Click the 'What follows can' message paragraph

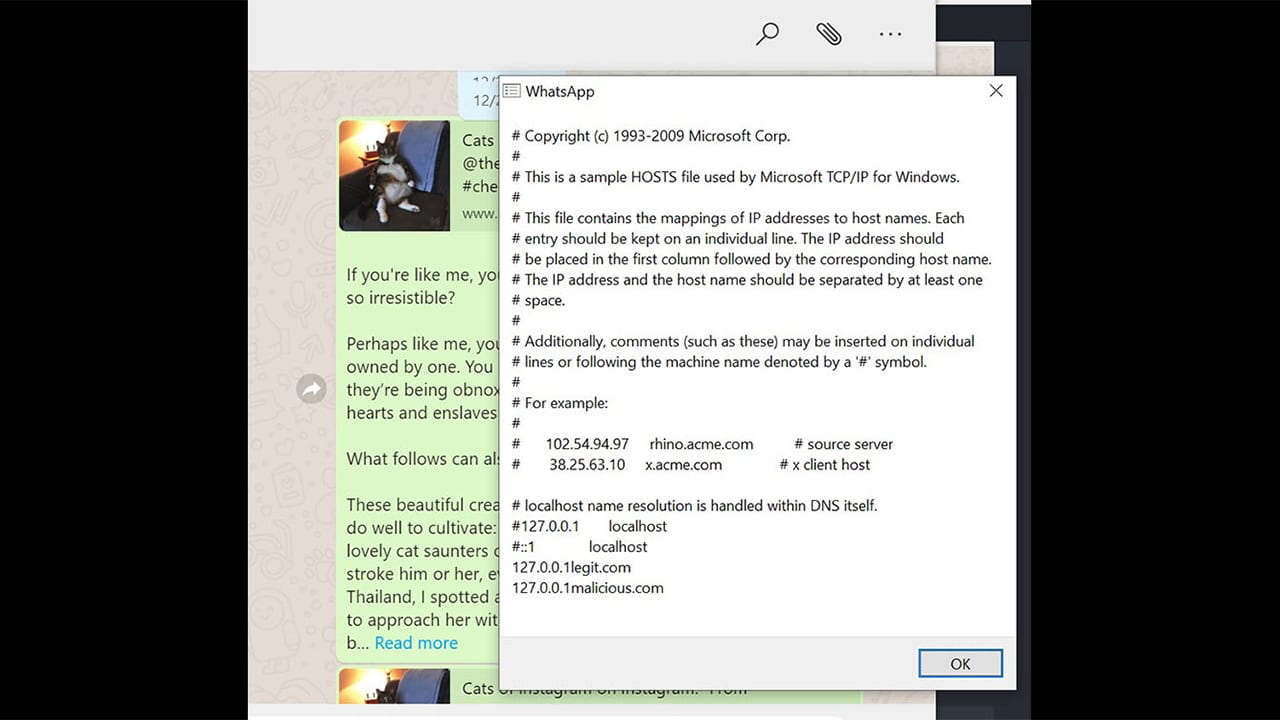pyautogui.click(x=422, y=459)
